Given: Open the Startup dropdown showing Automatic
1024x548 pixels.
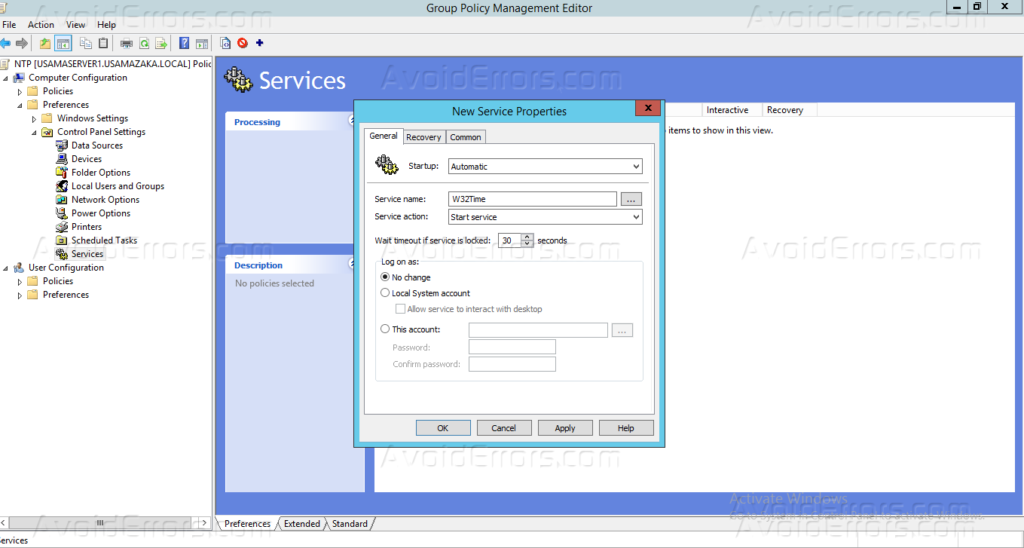Looking at the screenshot, I should 544,167.
